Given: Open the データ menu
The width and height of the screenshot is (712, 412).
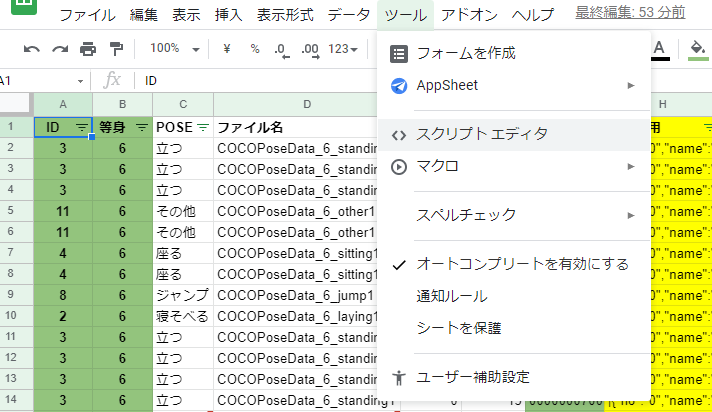Looking at the screenshot, I should [x=348, y=15].
